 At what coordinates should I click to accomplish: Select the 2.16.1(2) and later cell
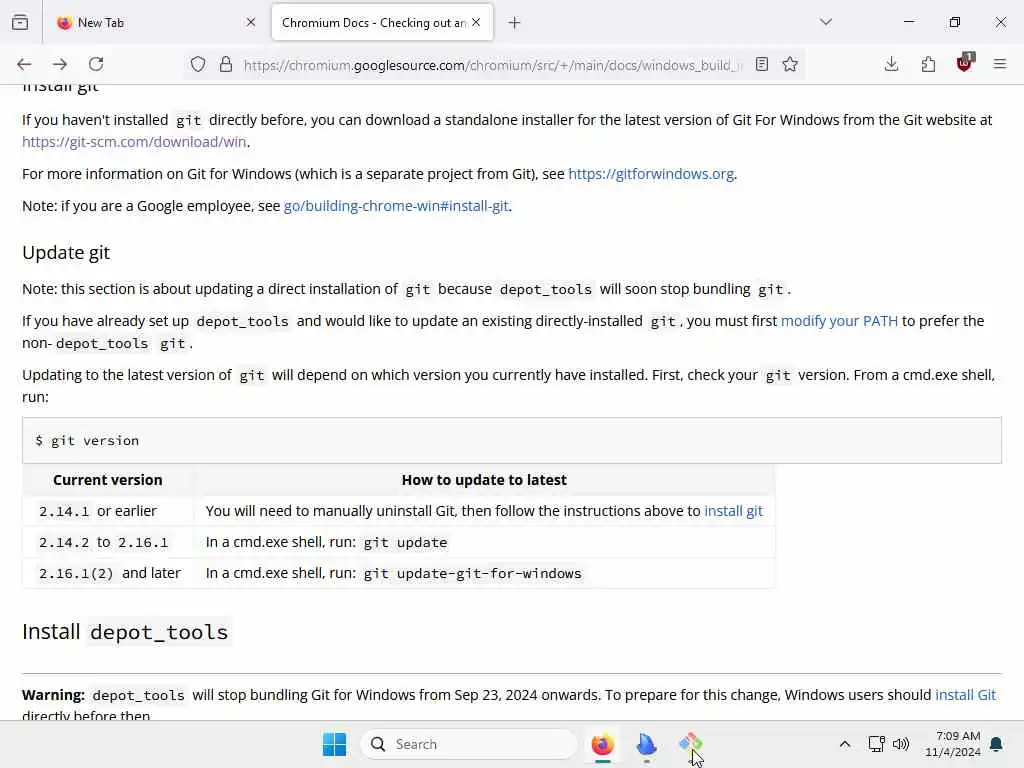coord(110,573)
